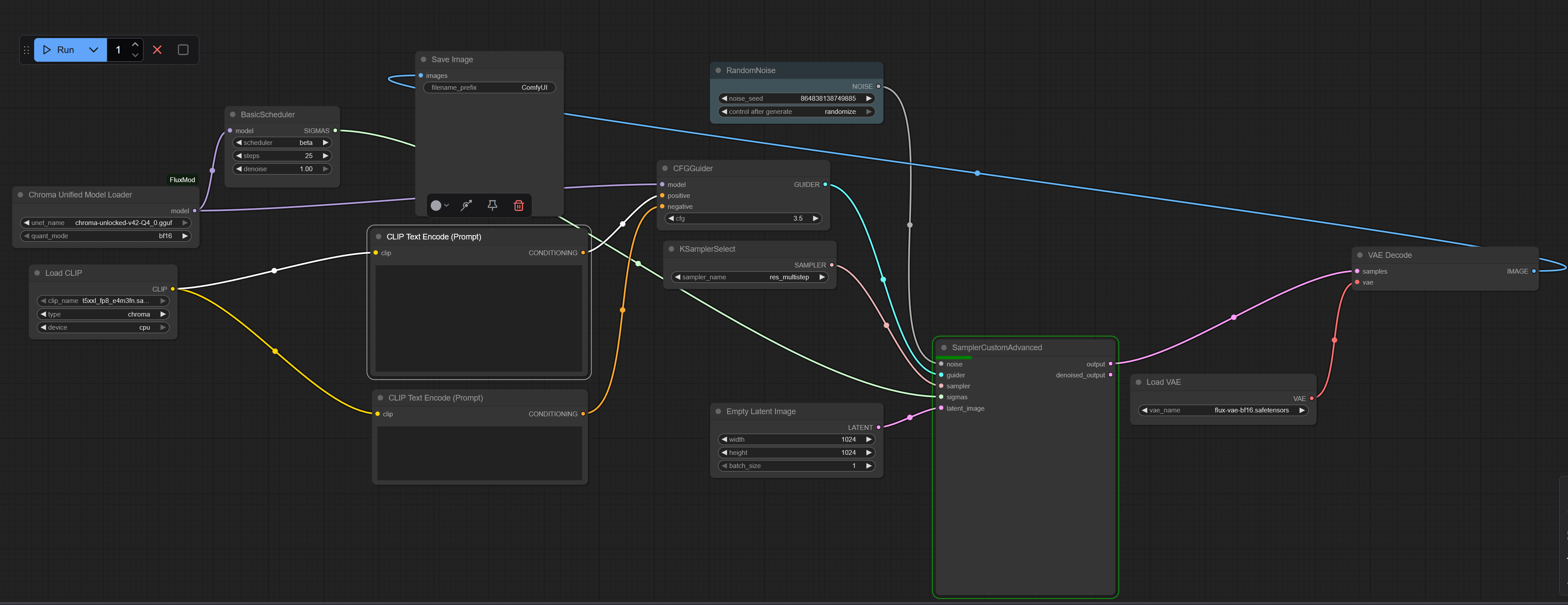The height and width of the screenshot is (605, 1568).
Task: Click the lower CLIP Text Encode prompt area
Action: (x=480, y=454)
